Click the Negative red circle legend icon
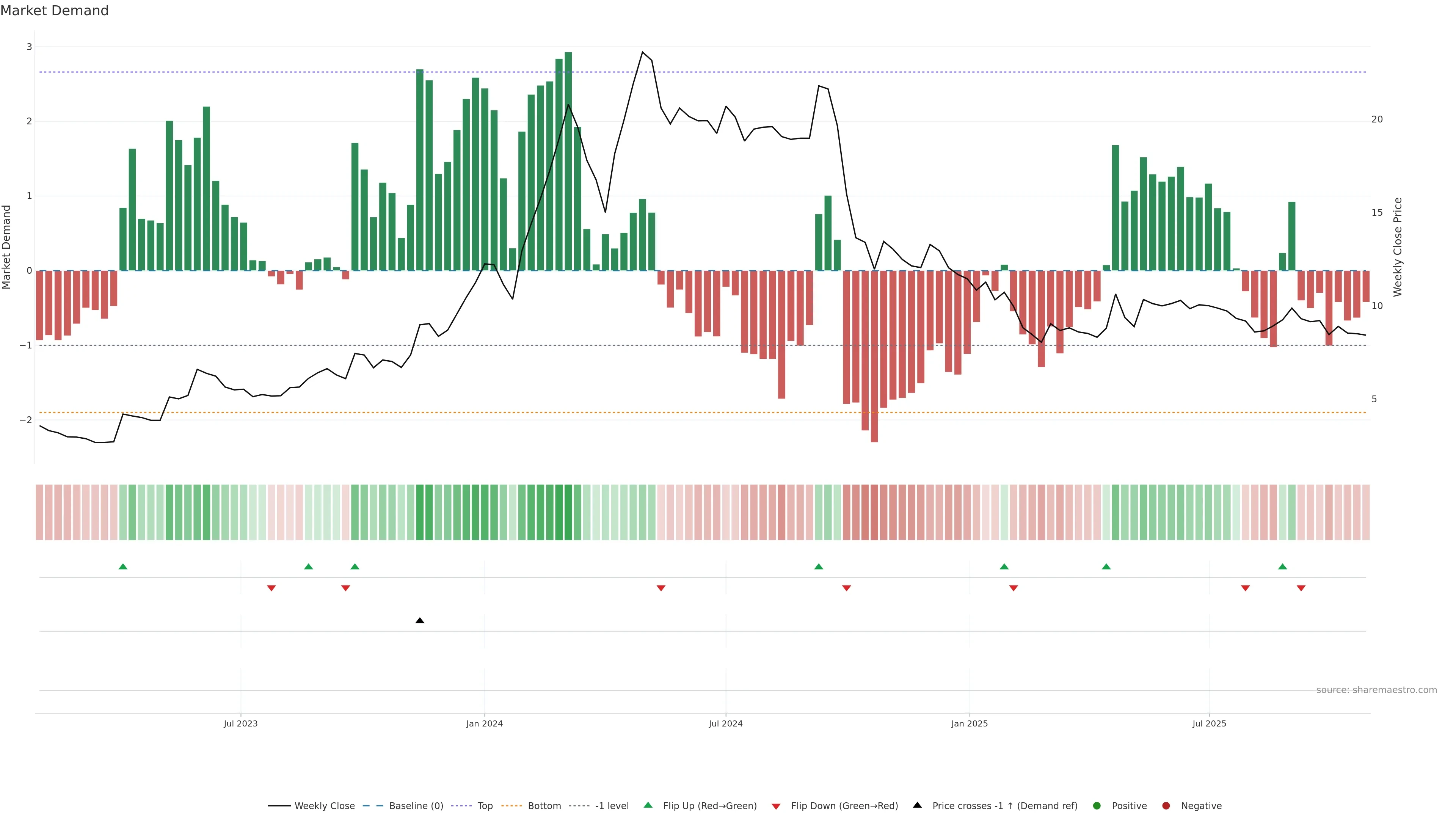 pos(1166,805)
